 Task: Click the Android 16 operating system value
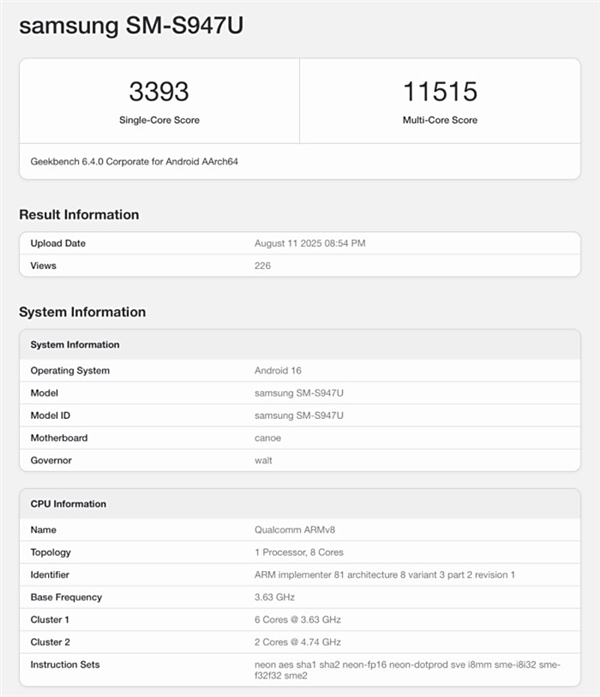pos(278,371)
